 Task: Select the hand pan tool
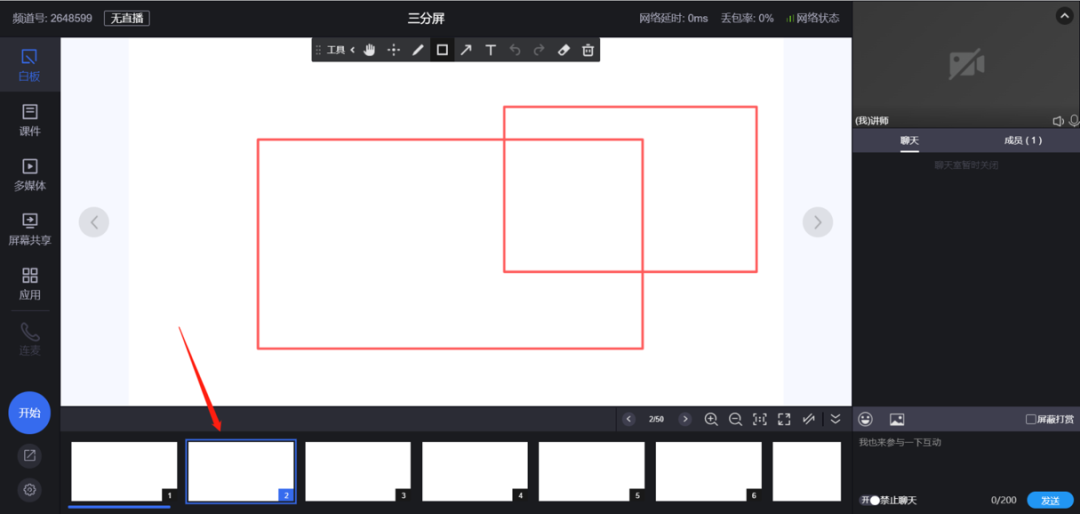pyautogui.click(x=369, y=50)
